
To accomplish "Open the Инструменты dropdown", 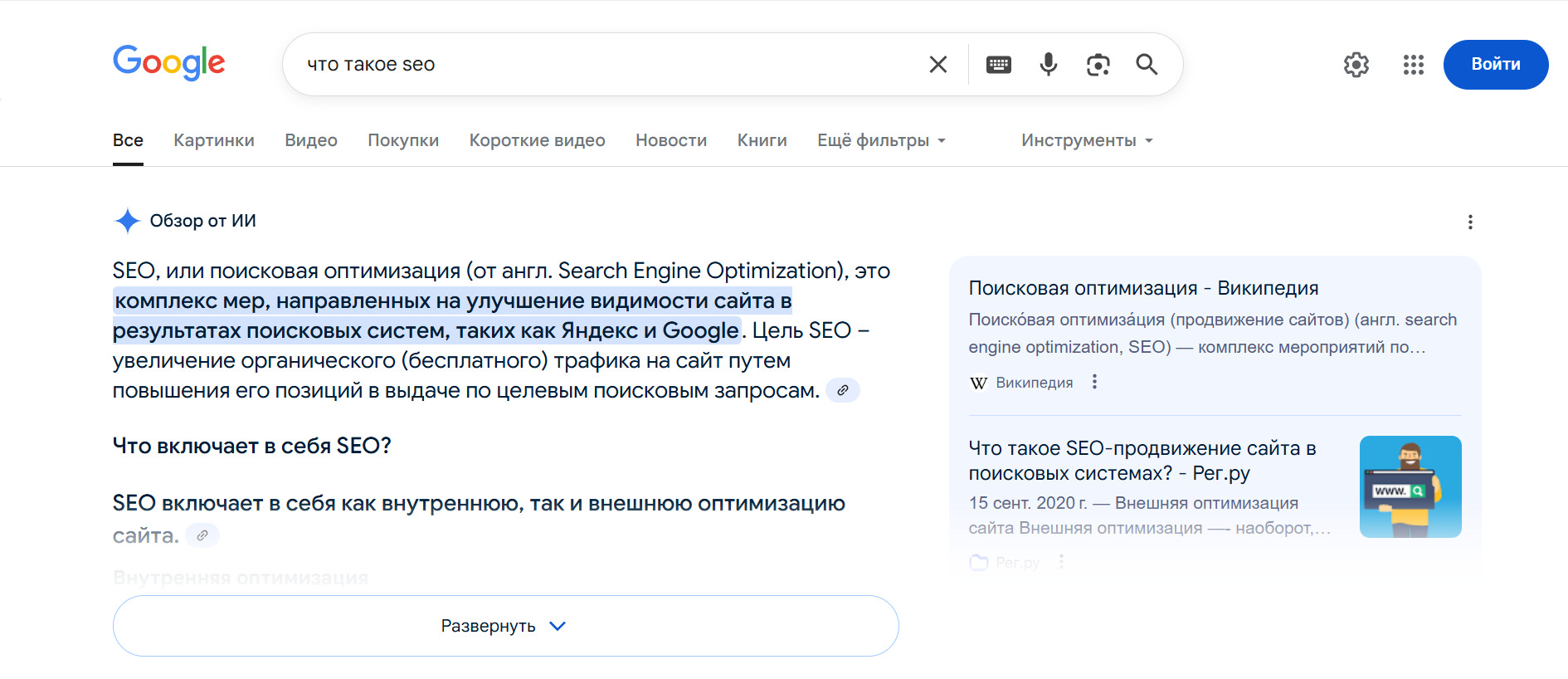I will pos(1088,140).
